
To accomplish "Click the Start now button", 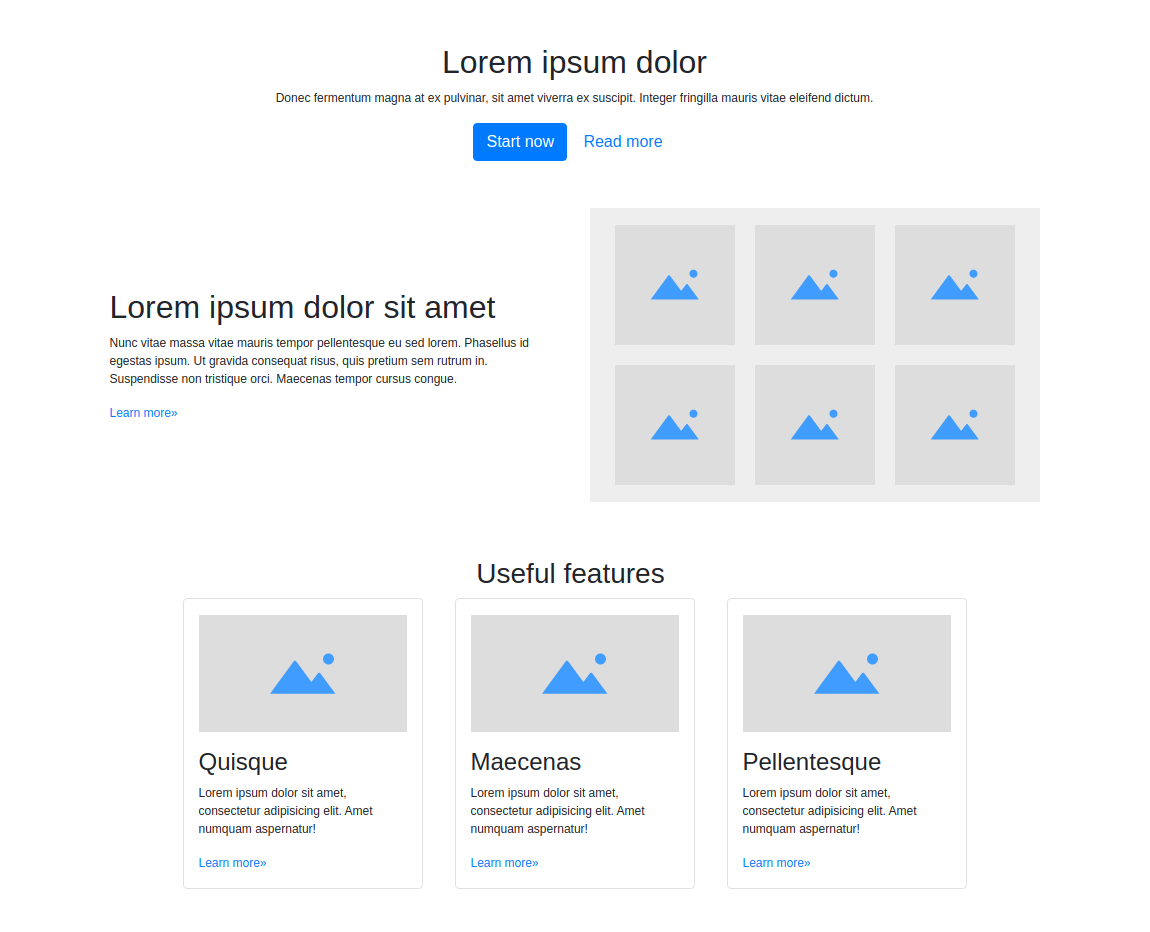I will click(x=520, y=141).
